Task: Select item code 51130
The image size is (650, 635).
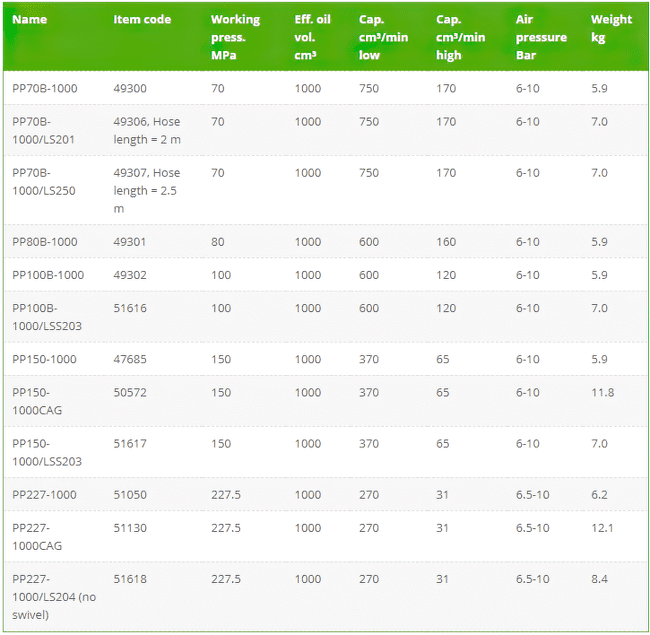Action: [x=130, y=528]
